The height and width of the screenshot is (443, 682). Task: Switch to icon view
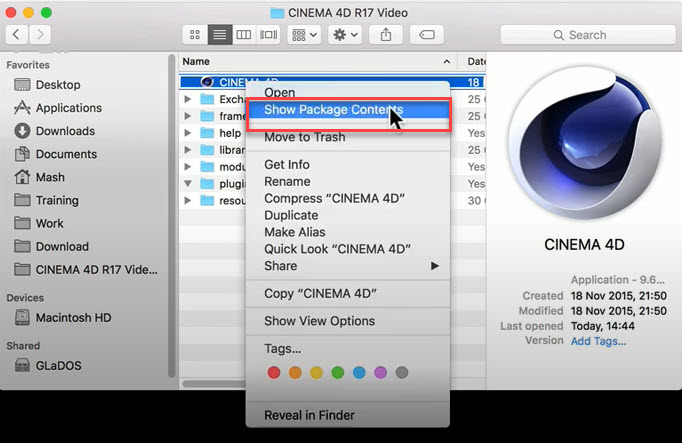195,35
